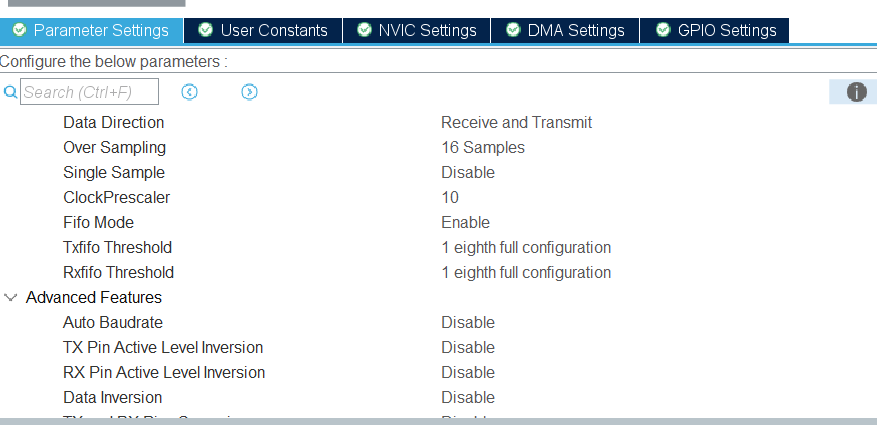
Task: Click the green check on DMA Settings
Action: (x=512, y=30)
